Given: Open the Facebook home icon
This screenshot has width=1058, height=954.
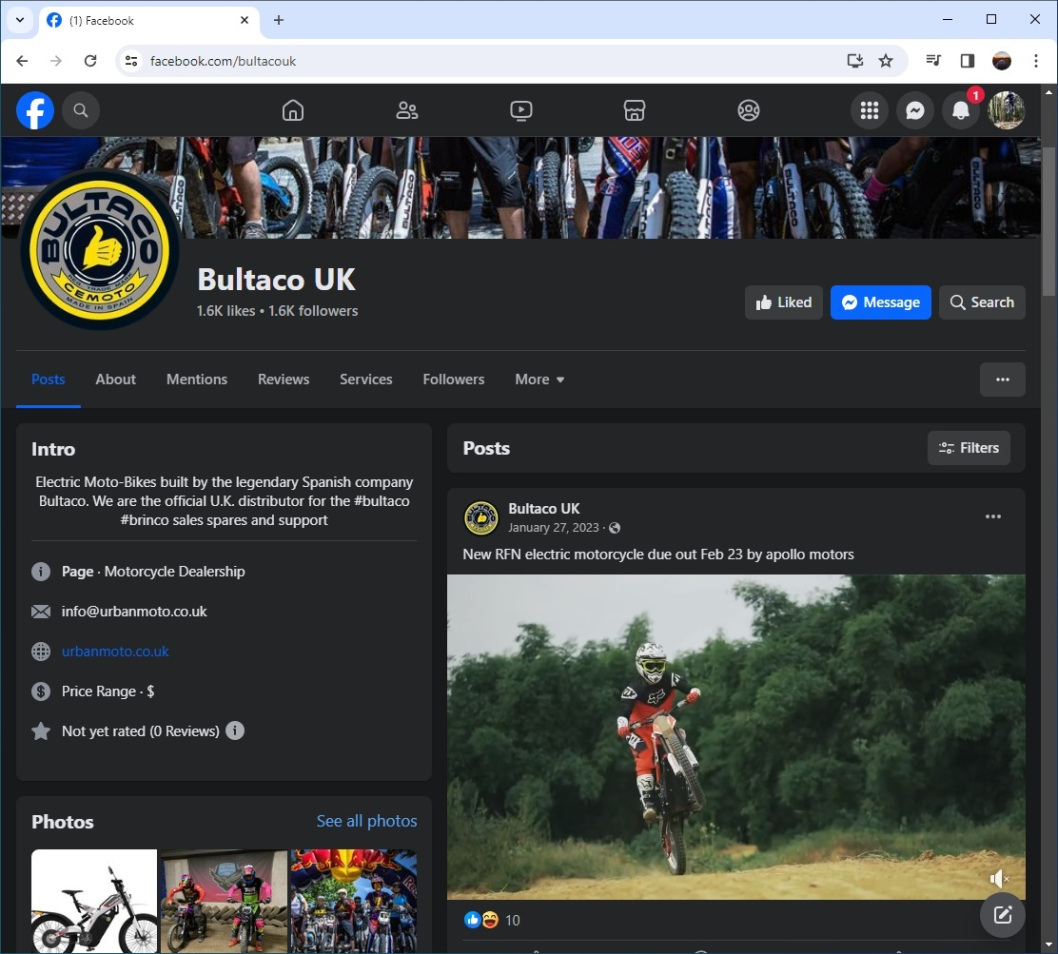Looking at the screenshot, I should [293, 110].
